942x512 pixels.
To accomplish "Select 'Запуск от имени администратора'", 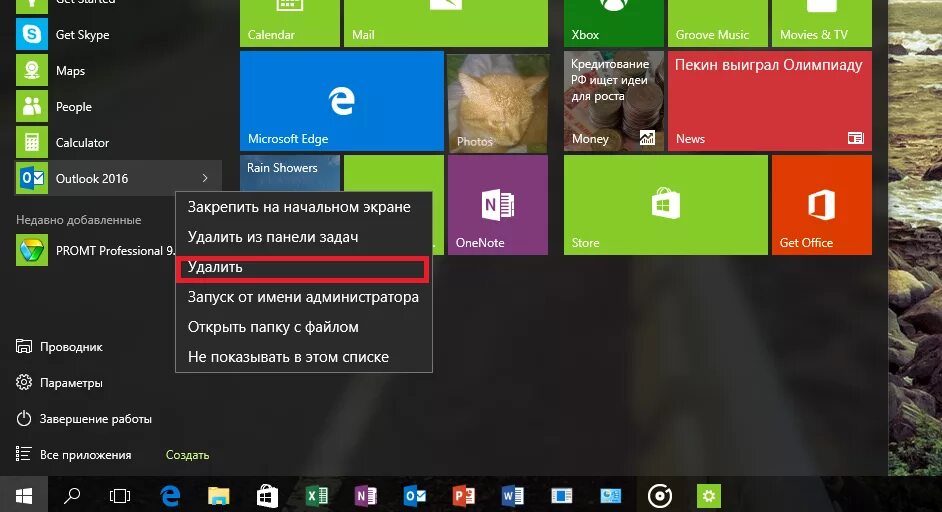I will (303, 297).
